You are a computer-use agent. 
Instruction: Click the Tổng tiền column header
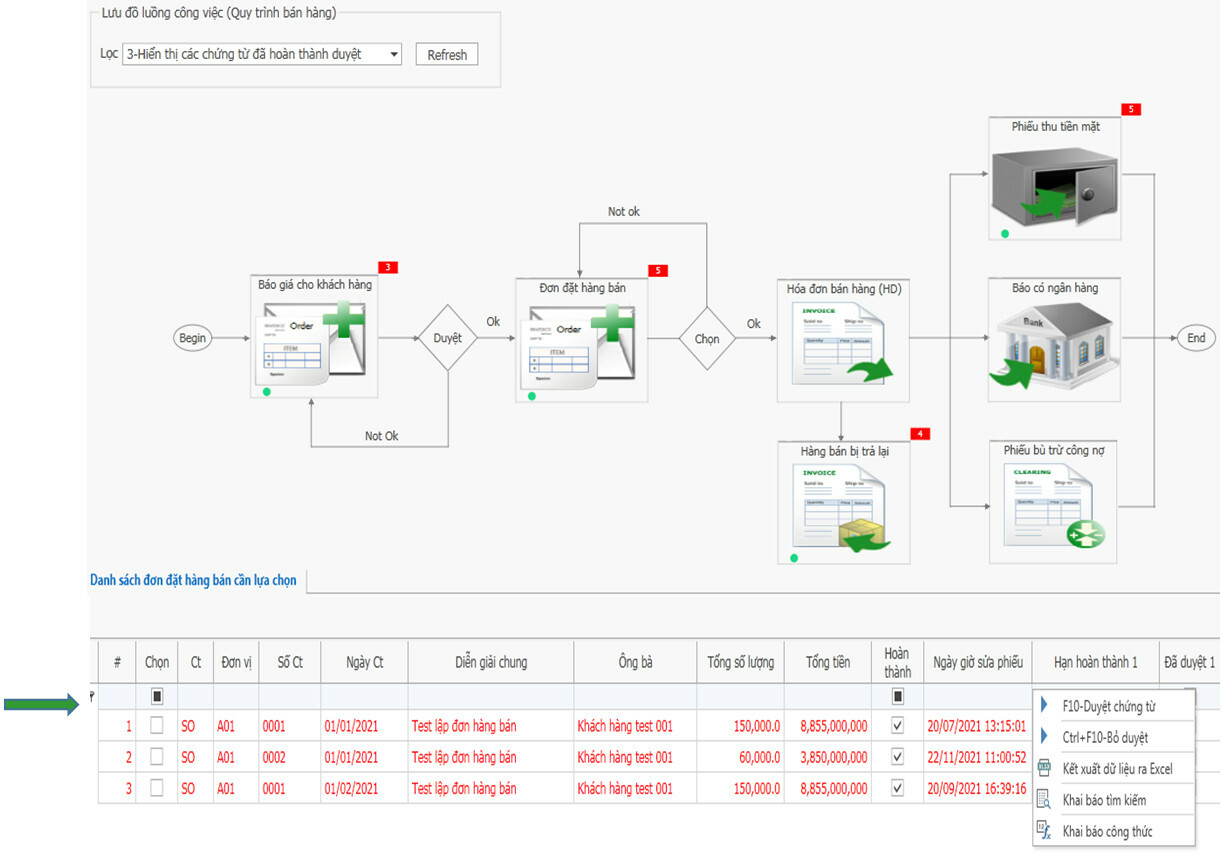coord(827,662)
